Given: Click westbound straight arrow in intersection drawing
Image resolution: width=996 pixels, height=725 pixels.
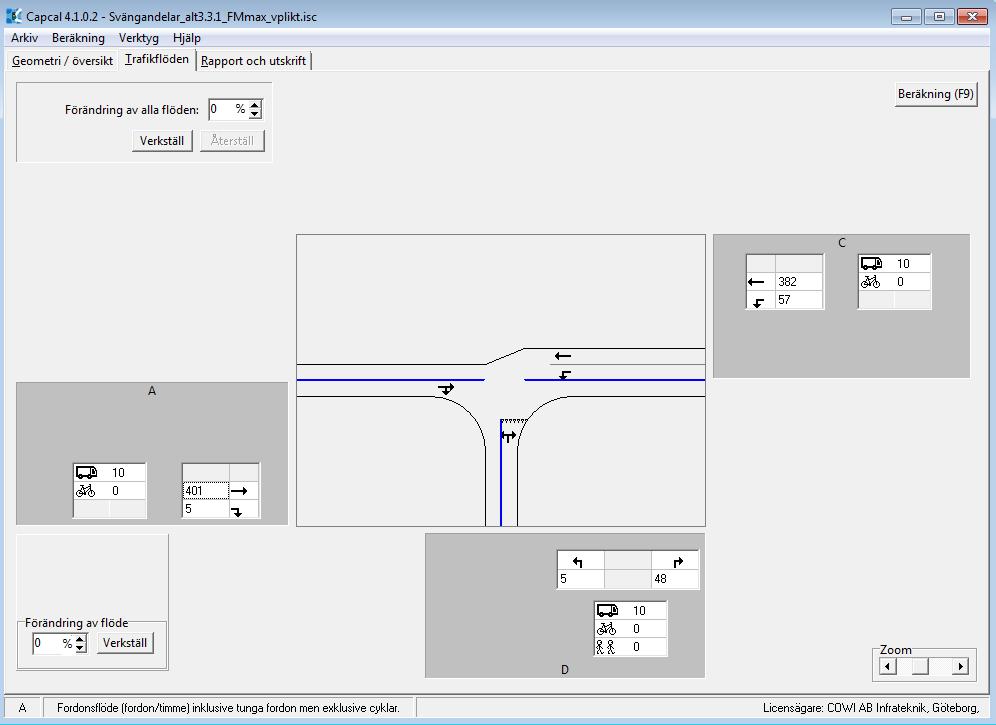Looking at the screenshot, I should (x=563, y=356).
